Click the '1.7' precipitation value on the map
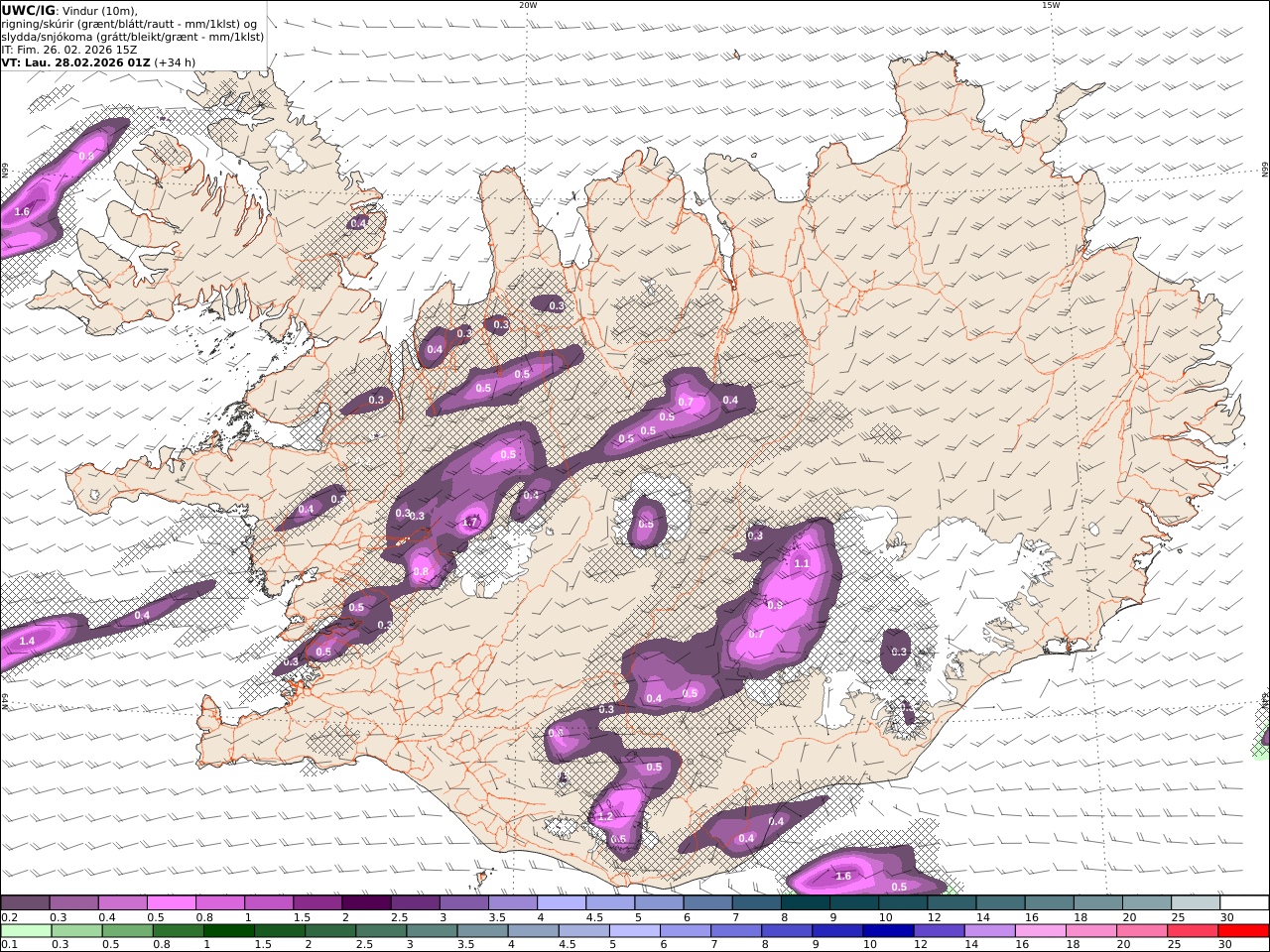 click(471, 522)
